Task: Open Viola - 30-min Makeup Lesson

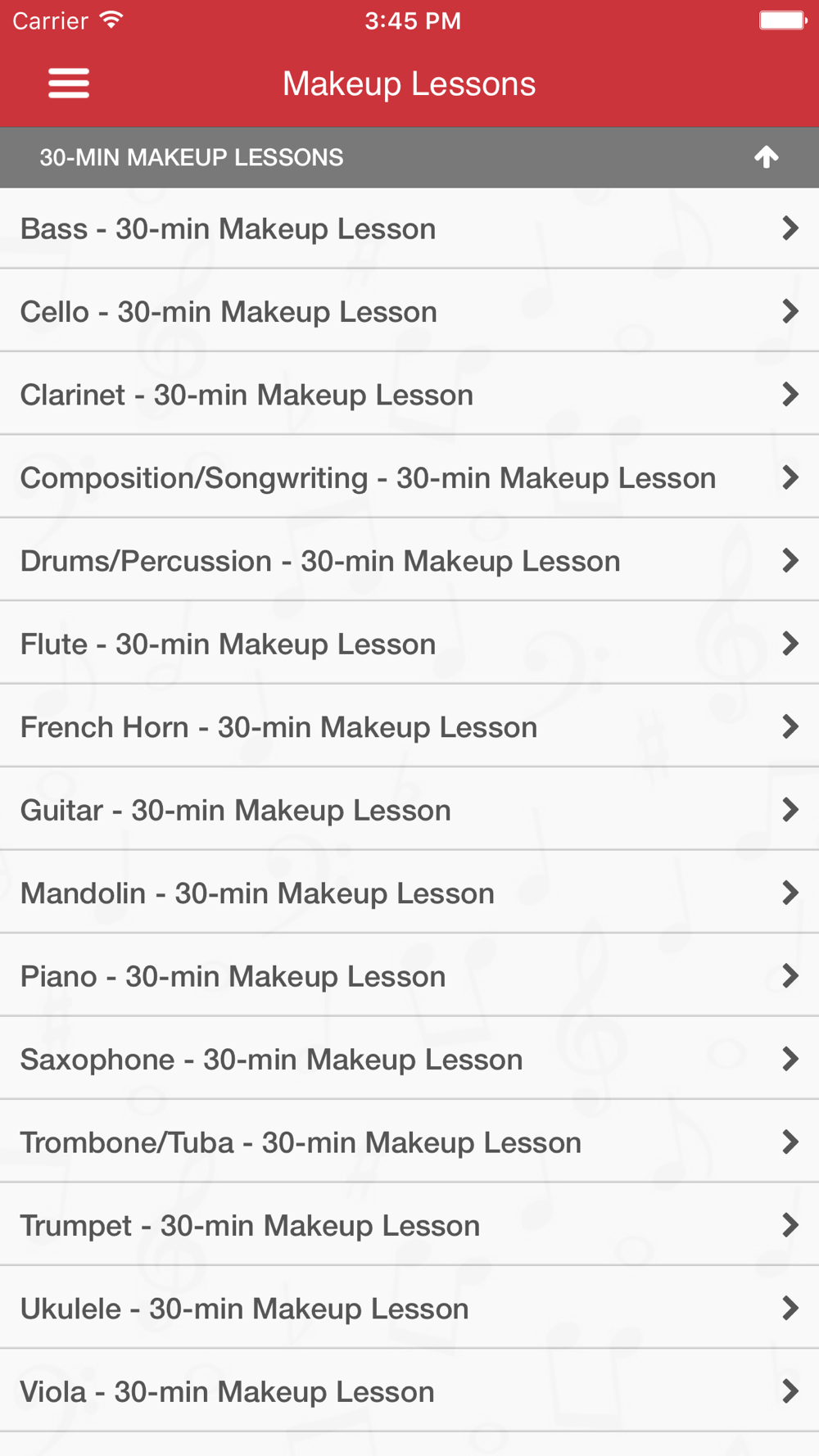Action: [x=227, y=1392]
